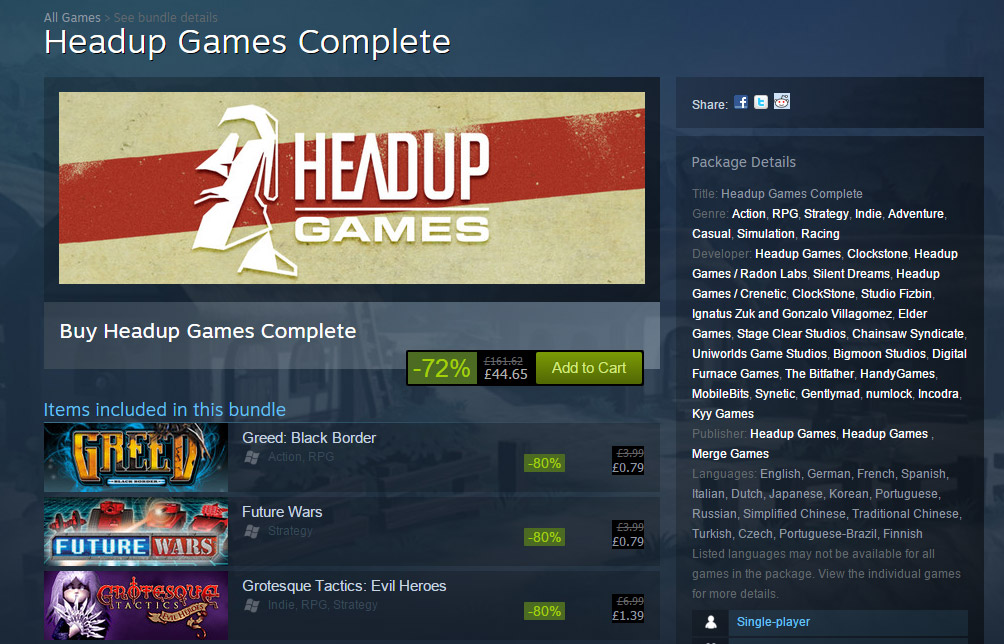Open developer Clockstone link

[x=877, y=254]
